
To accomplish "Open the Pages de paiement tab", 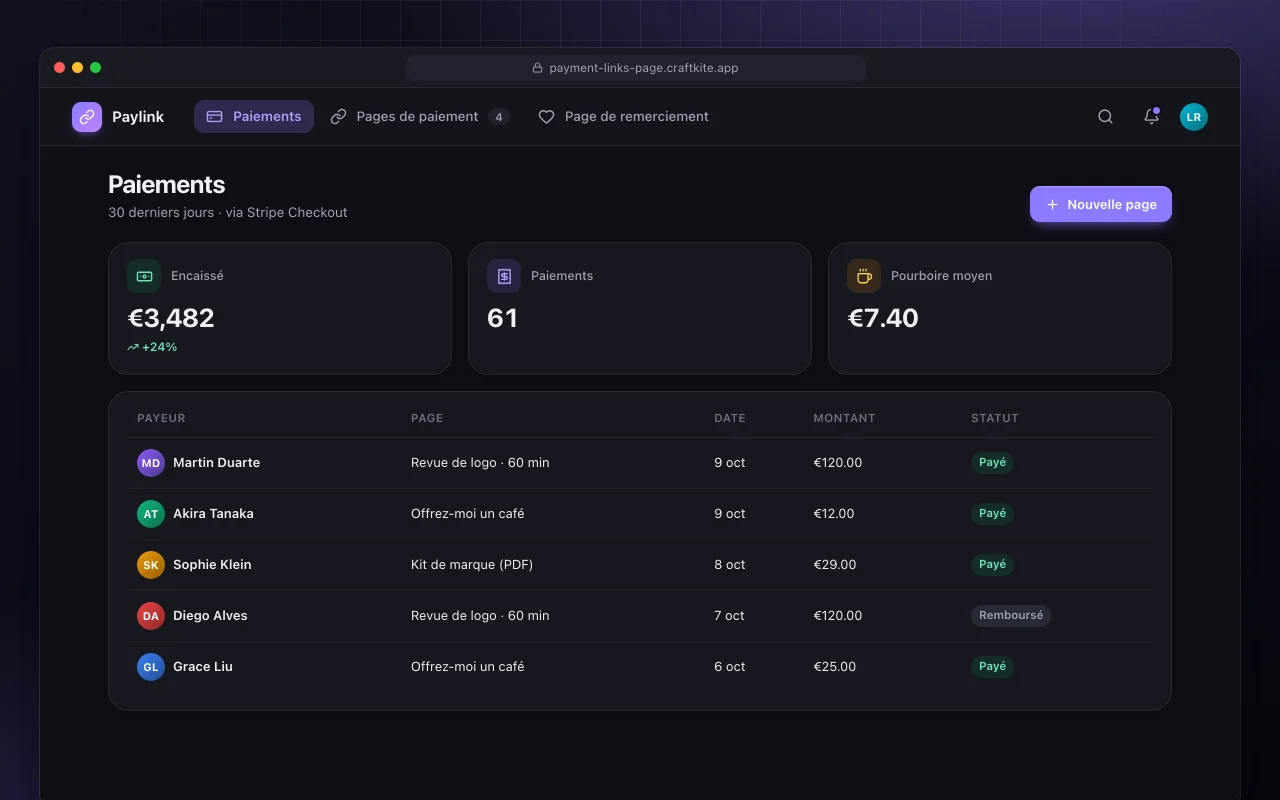I will click(x=420, y=117).
